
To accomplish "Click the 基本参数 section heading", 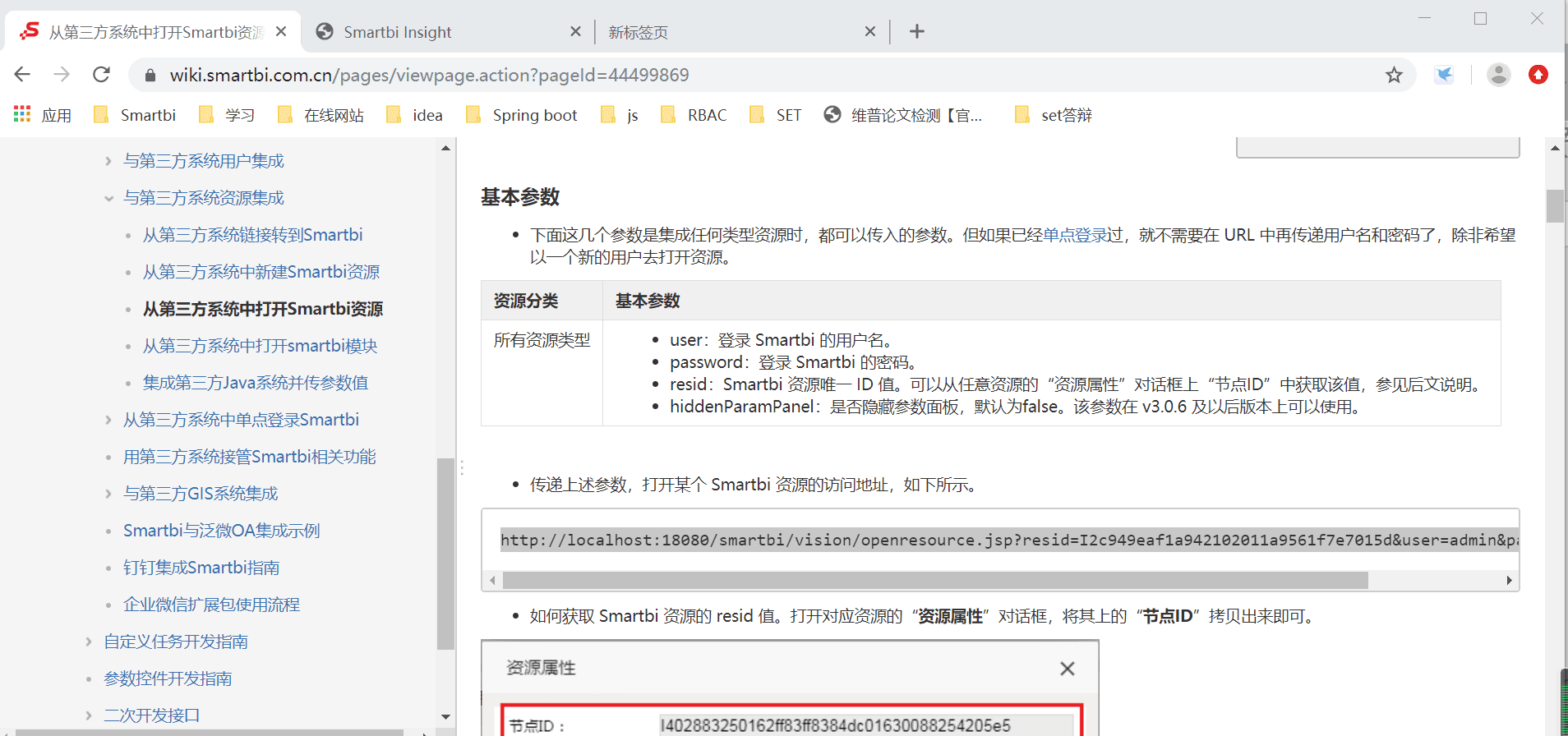I will pyautogui.click(x=520, y=197).
